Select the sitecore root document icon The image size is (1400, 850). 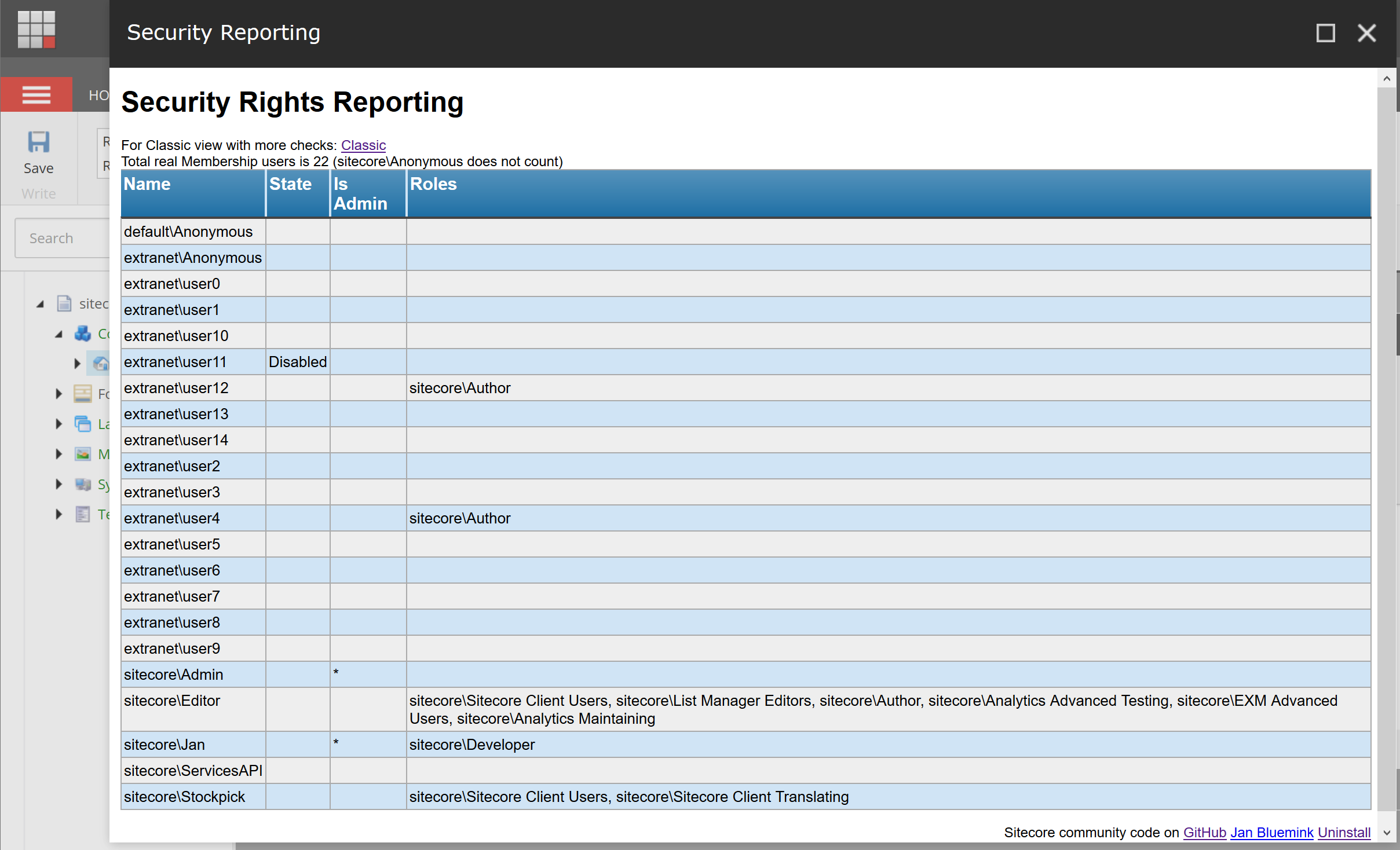(x=64, y=303)
